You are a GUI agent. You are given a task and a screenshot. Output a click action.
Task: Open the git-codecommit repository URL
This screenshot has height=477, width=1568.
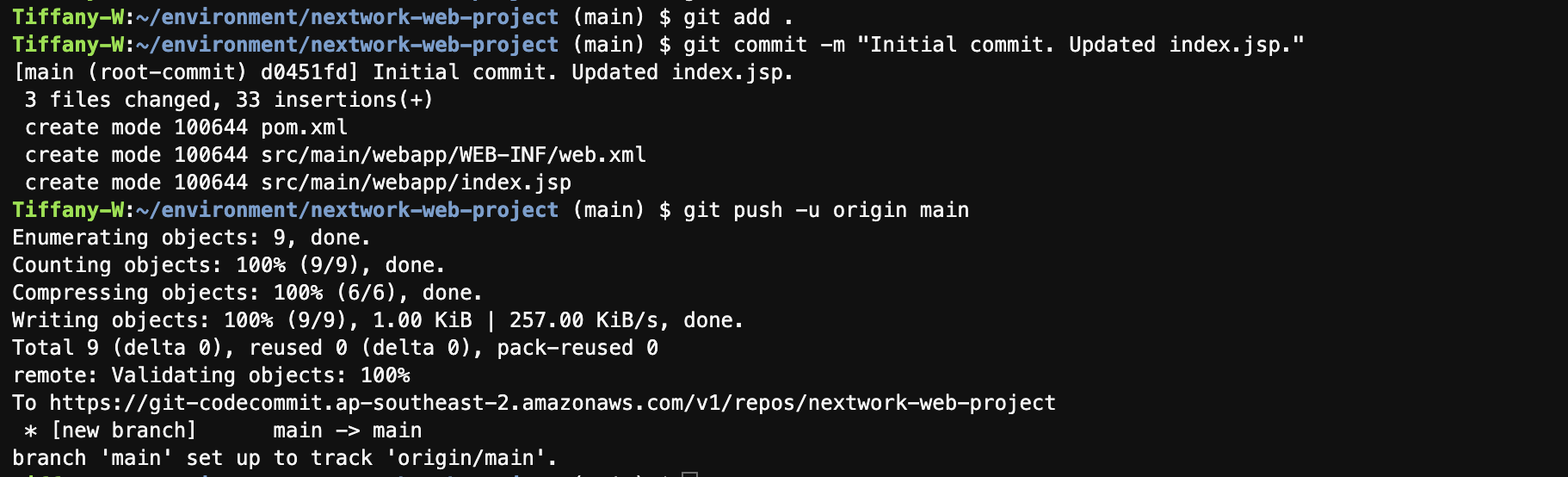point(552,403)
